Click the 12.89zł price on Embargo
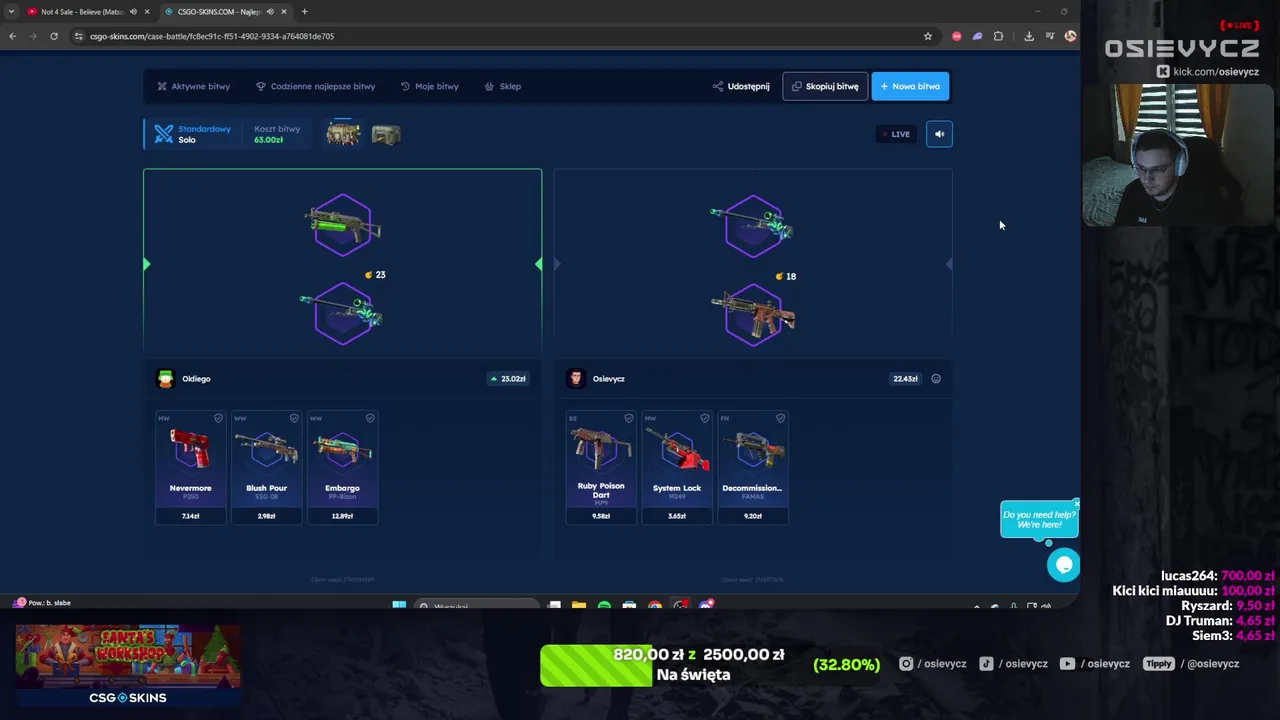This screenshot has height=720, width=1280. click(x=342, y=516)
